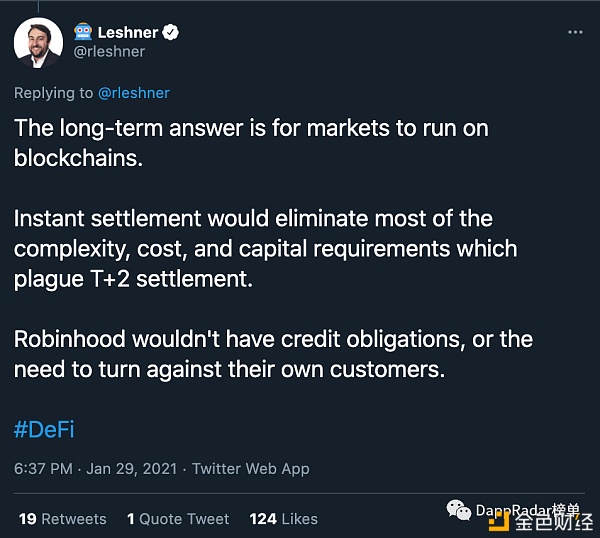The height and width of the screenshot is (538, 600).
Task: Open the Twitter Web App source link
Action: pyautogui.click(x=250, y=468)
